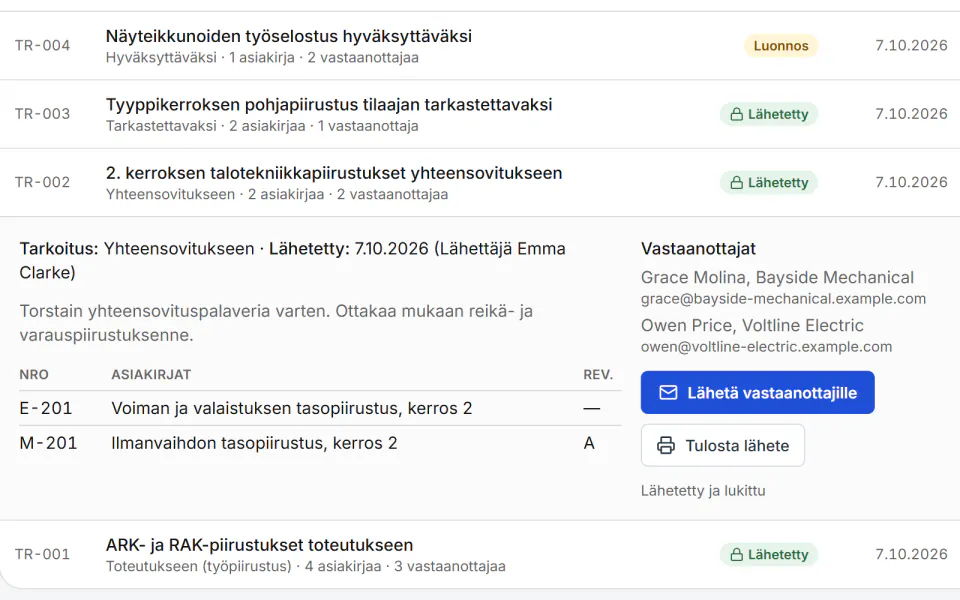Select document row E-201
This screenshot has width=960, height=600.
coord(320,408)
